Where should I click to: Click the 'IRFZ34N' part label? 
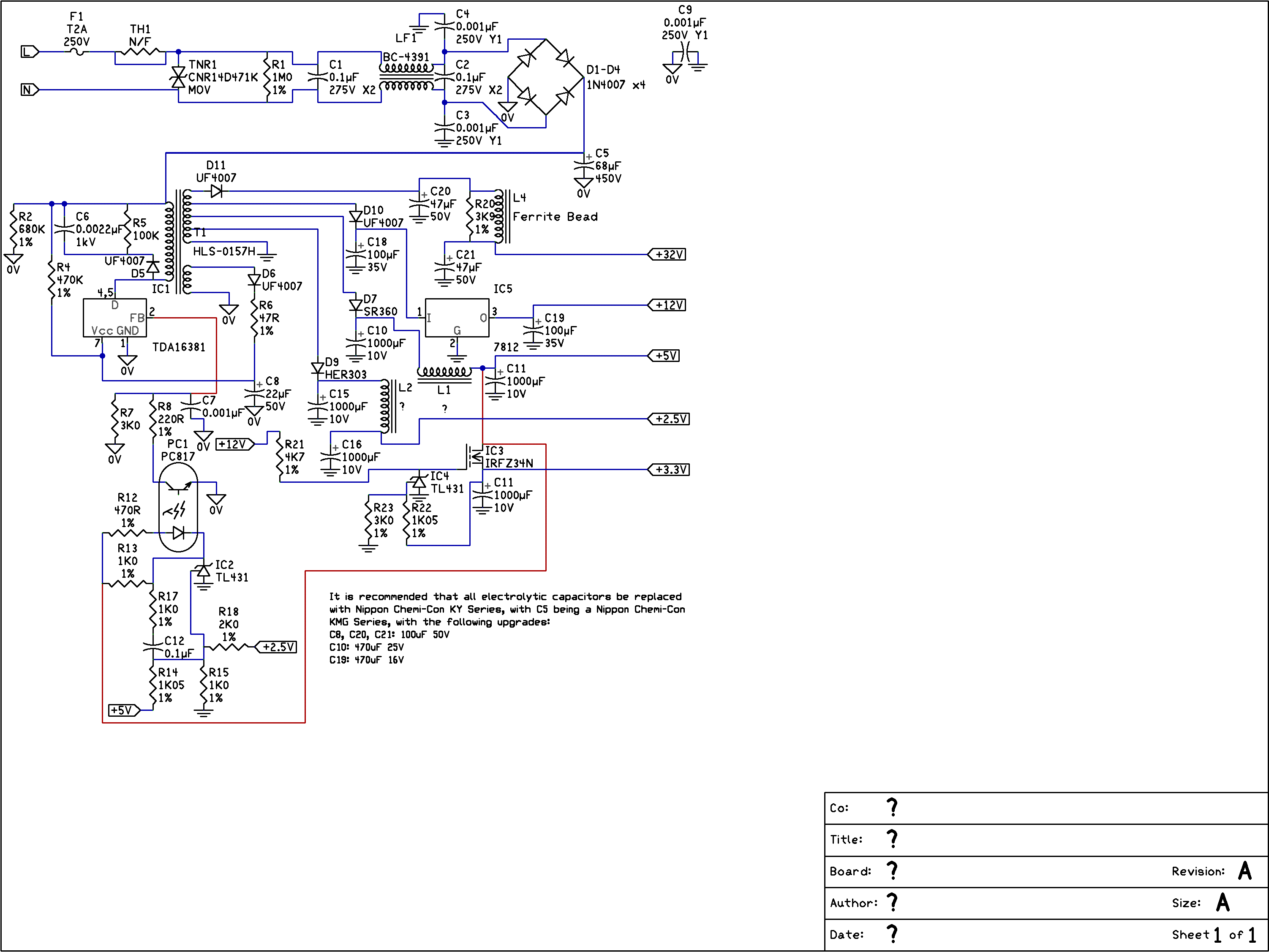pyautogui.click(x=509, y=463)
